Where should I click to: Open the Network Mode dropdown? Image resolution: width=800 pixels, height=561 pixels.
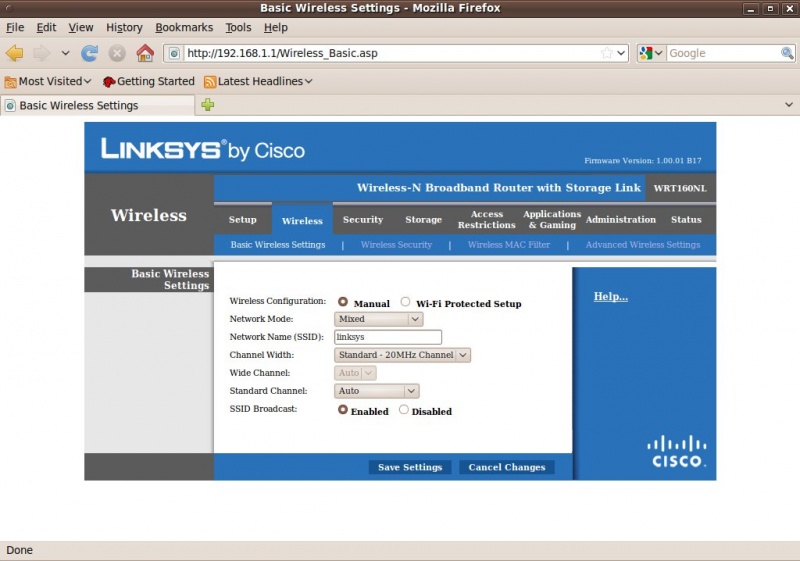[x=379, y=319]
